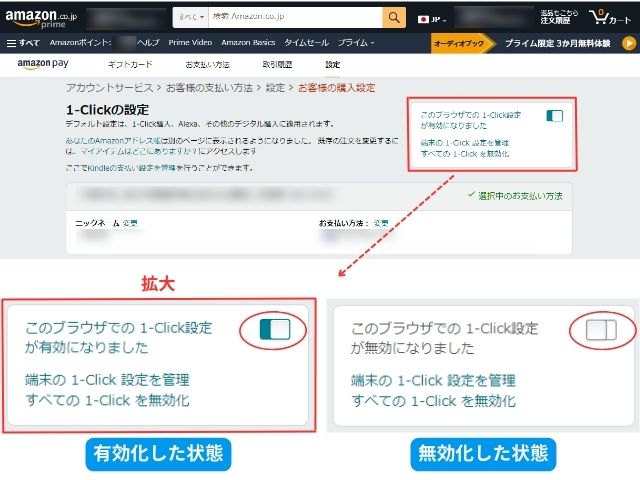The image size is (640, 480).
Task: Open ヘルプ in the navigation bar
Action: [148, 42]
